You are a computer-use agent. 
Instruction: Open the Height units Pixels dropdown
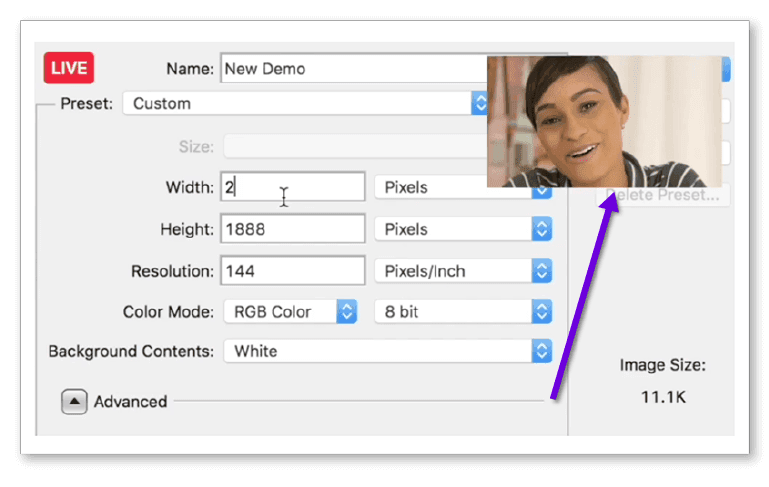tap(463, 229)
